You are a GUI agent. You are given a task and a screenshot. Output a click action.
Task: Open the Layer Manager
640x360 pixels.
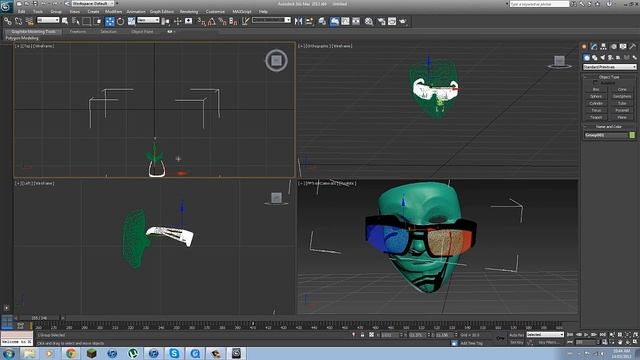point(322,21)
